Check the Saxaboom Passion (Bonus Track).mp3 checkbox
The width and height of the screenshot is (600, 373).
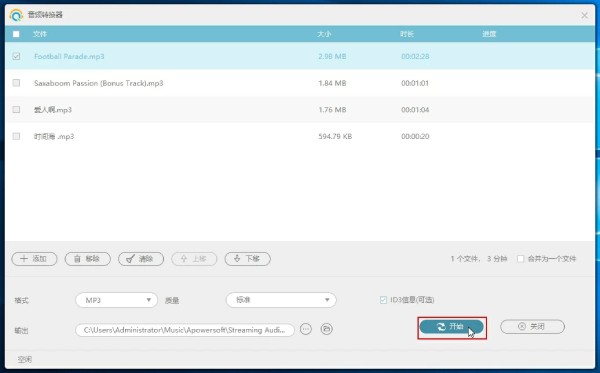(16, 83)
